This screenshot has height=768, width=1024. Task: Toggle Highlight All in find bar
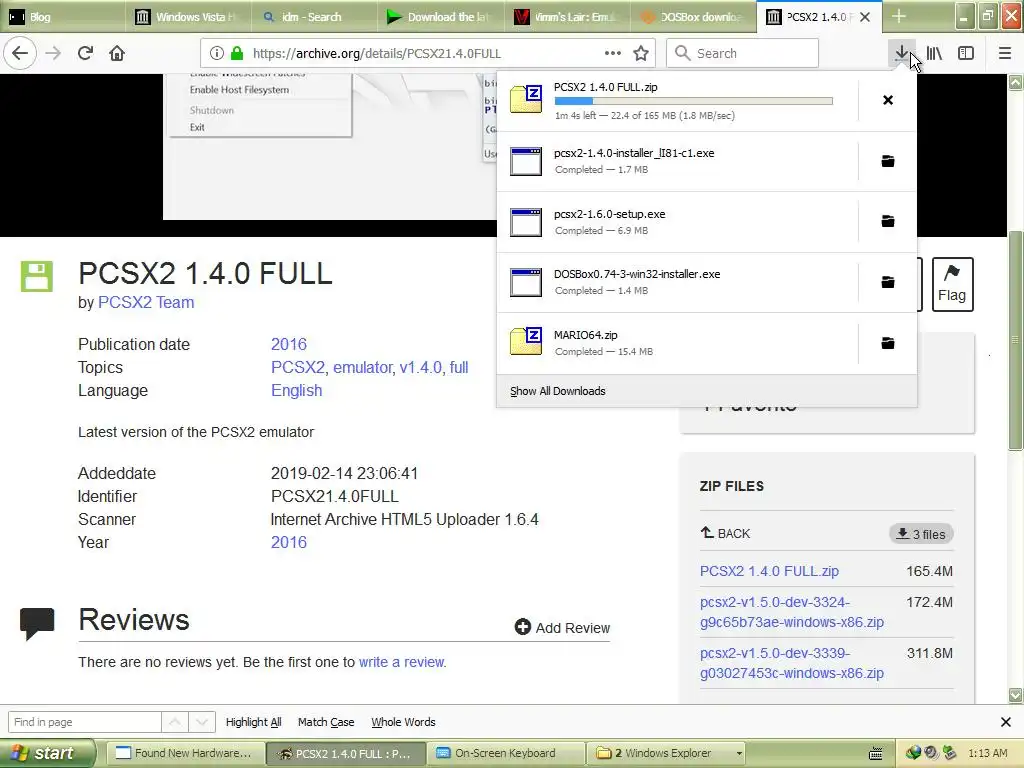[253, 722]
